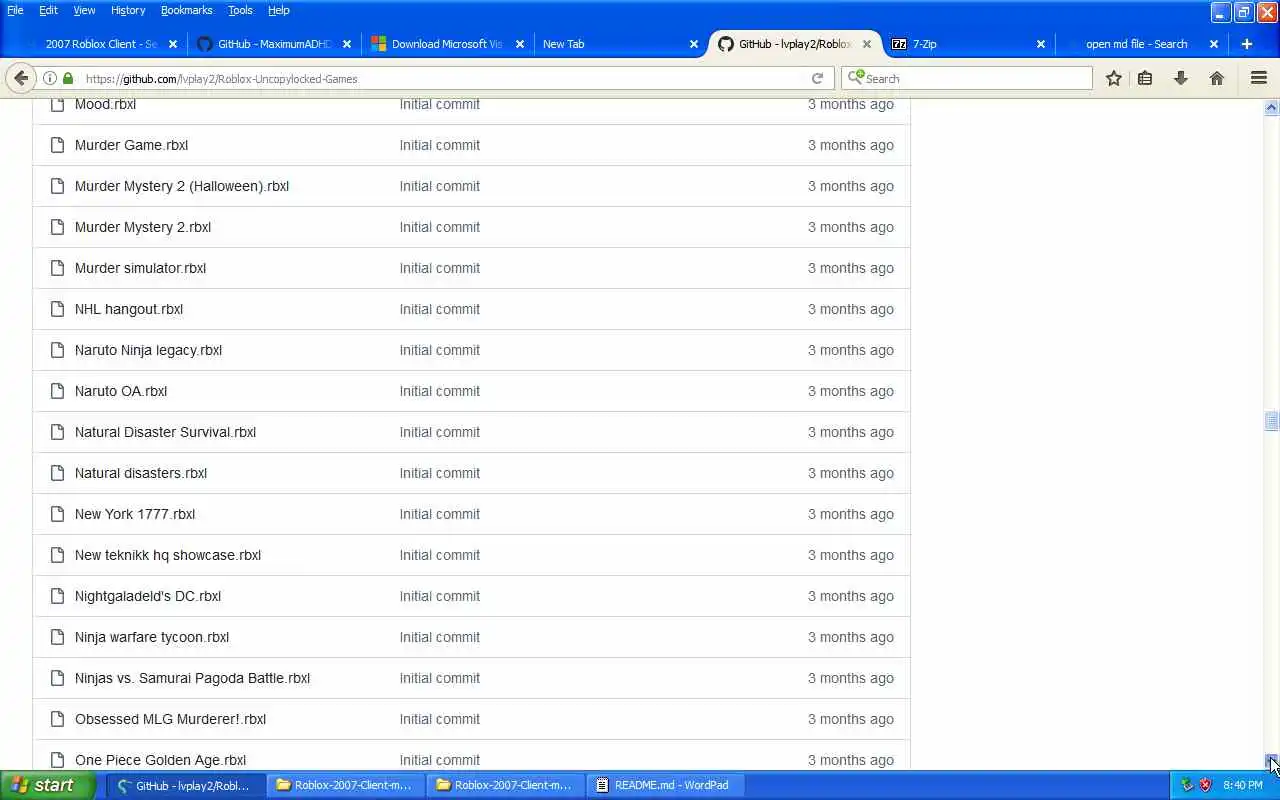Open the New teknikk hq showcase.rbxl file
Viewport: 1280px width, 800px height.
click(x=168, y=555)
